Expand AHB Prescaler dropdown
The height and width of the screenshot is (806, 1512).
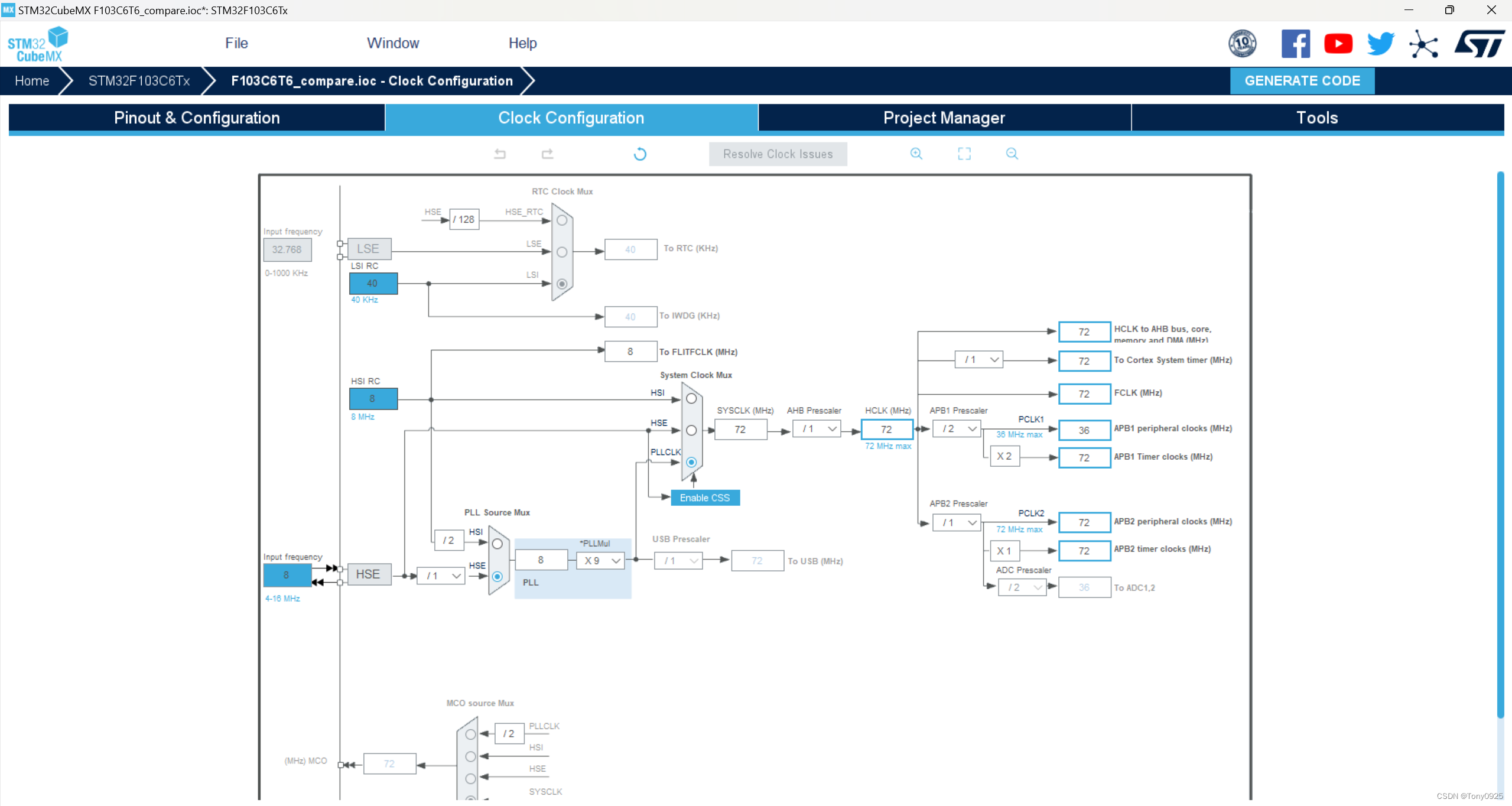click(x=830, y=428)
